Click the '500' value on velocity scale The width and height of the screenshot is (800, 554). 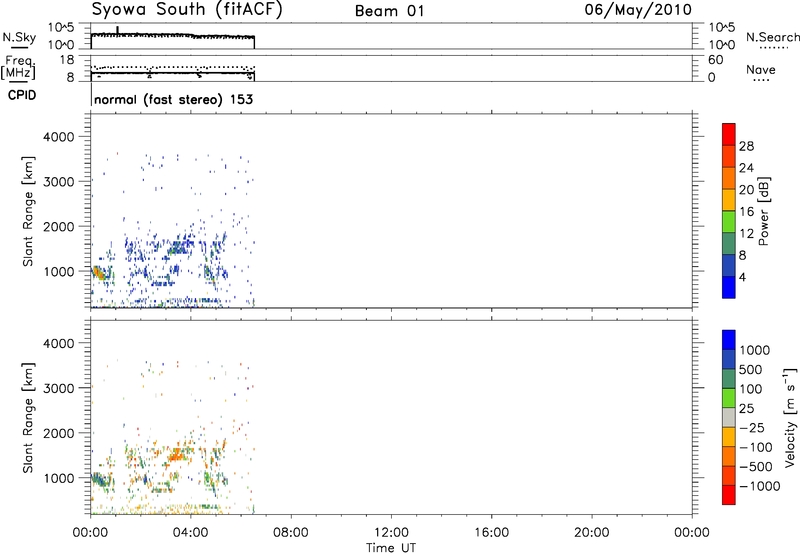(x=751, y=369)
